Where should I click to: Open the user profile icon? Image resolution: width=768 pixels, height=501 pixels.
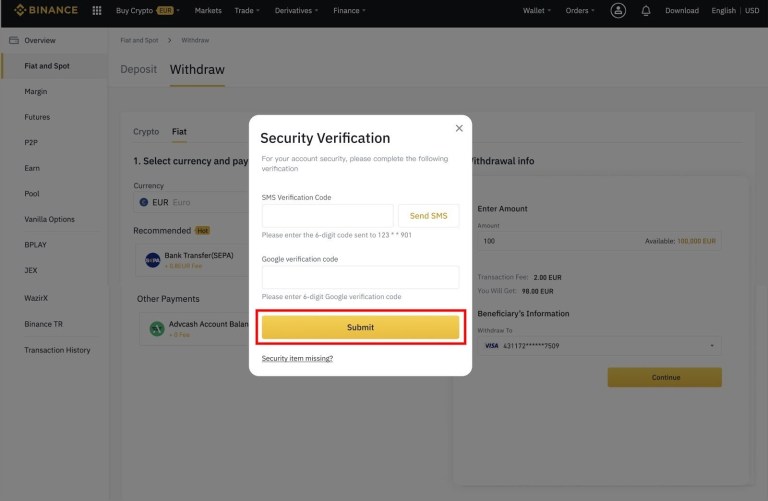tap(618, 10)
